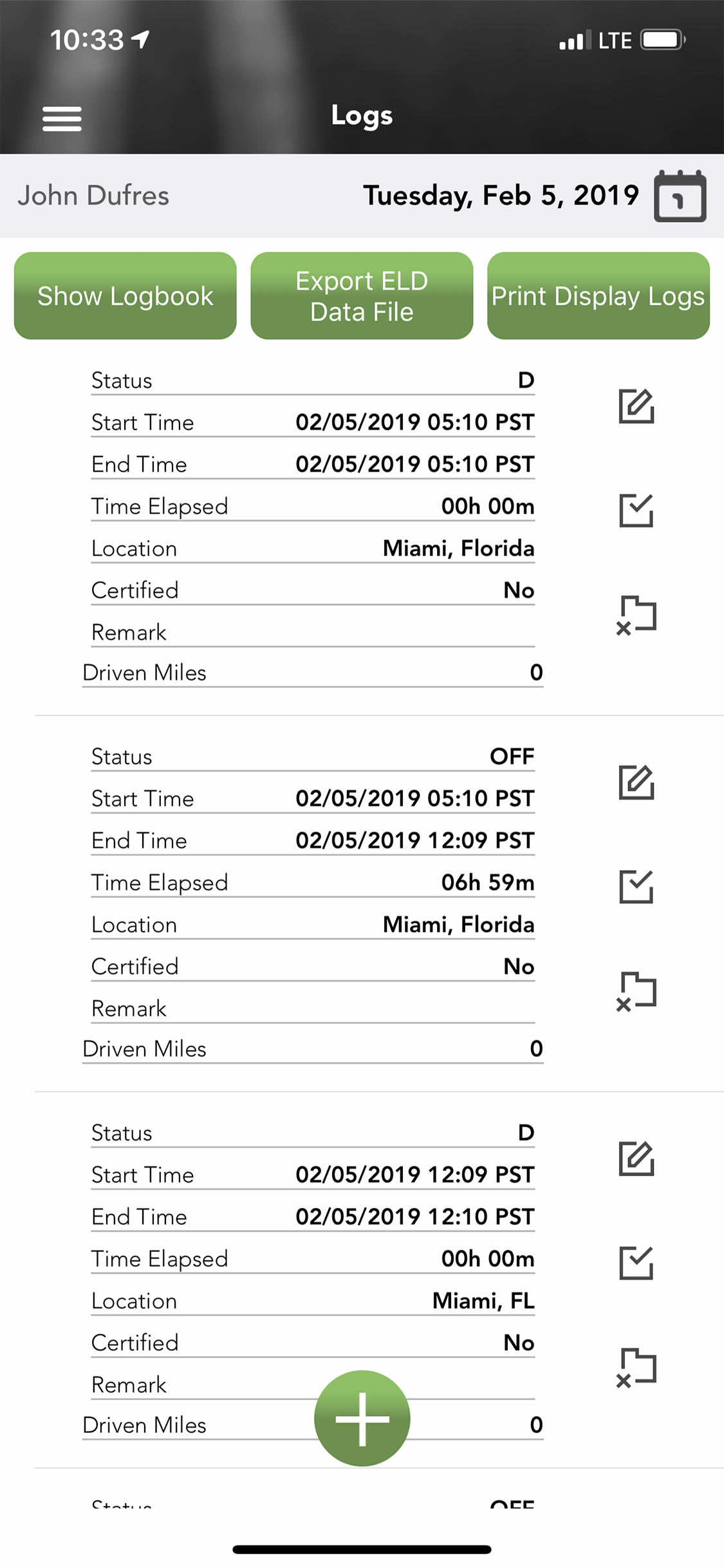Tap the green plus add-log button
The width and height of the screenshot is (724, 1568).
[x=362, y=1418]
